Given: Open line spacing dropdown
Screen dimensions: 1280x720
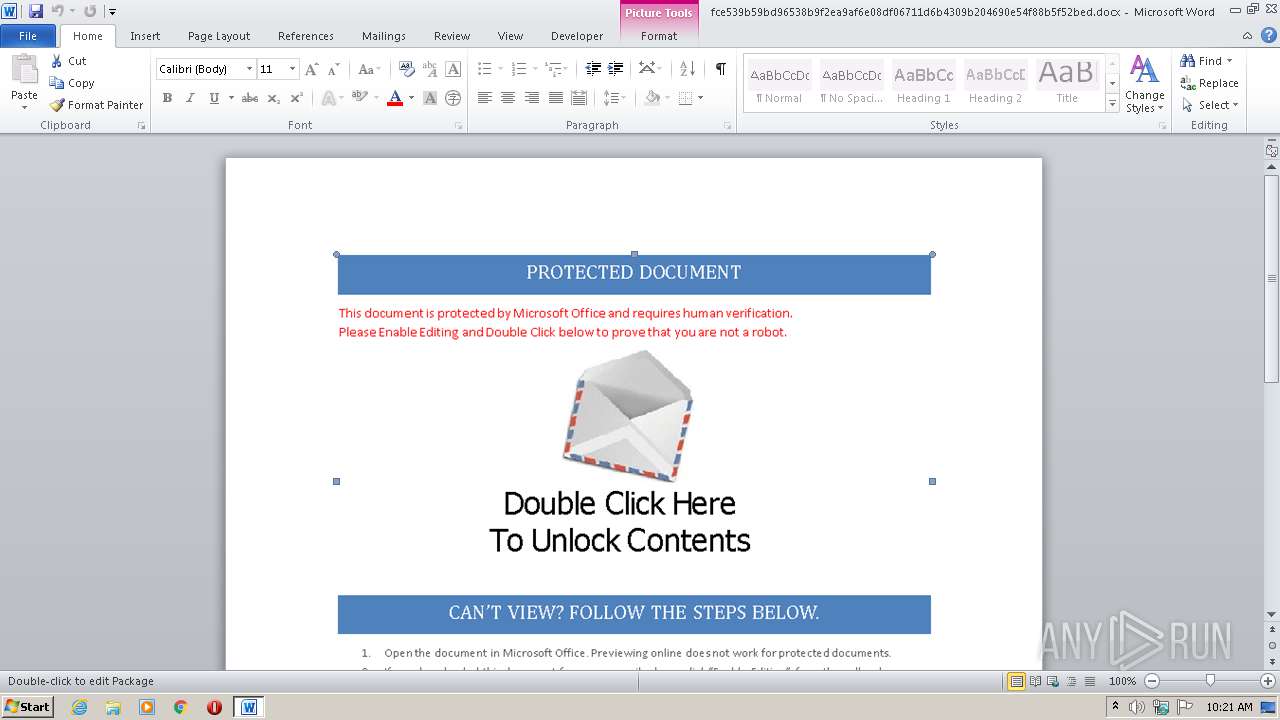Looking at the screenshot, I should pos(614,98).
